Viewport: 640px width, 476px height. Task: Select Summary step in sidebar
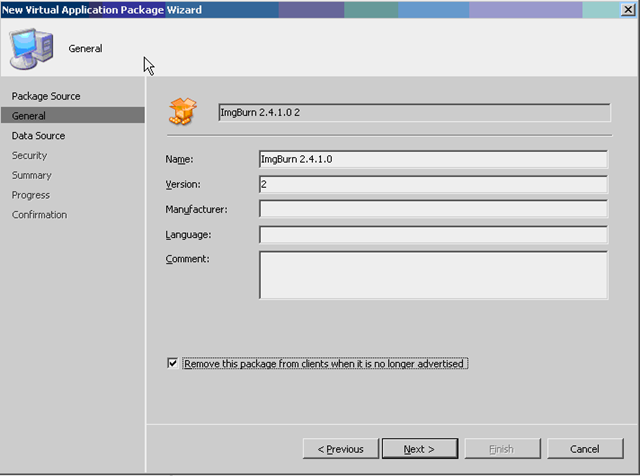pos(31,175)
